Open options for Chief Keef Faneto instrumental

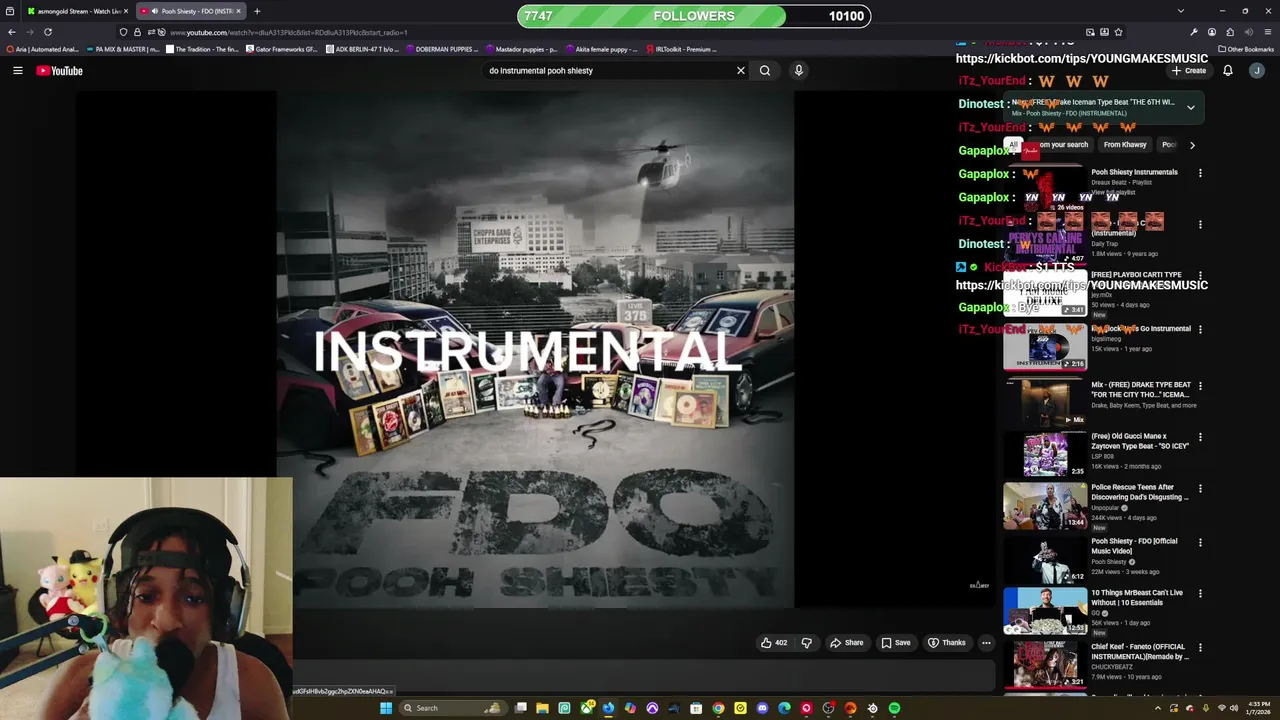[1200, 648]
